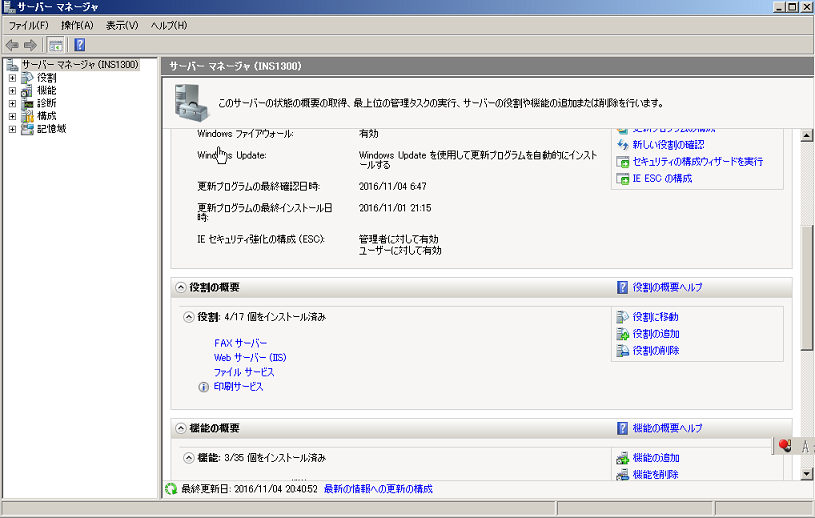Click the 2016/11/04 6:47 last check value
Screen dimensions: 815x518
(x=392, y=187)
